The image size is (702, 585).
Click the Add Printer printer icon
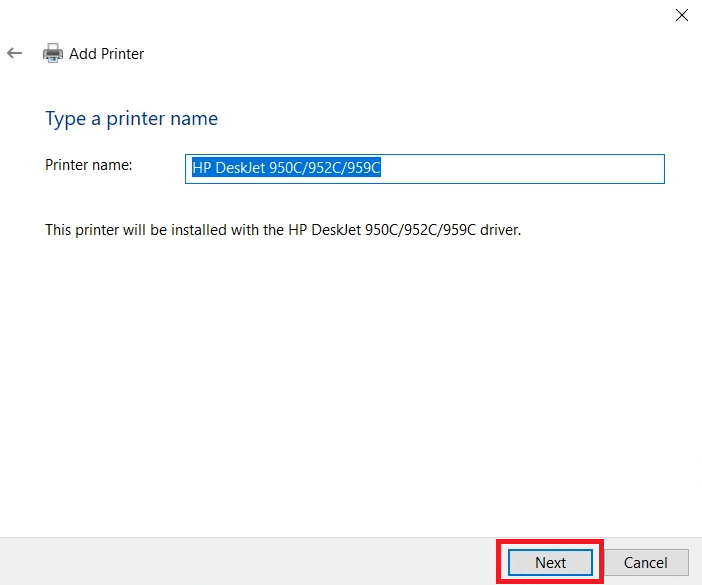[x=52, y=53]
